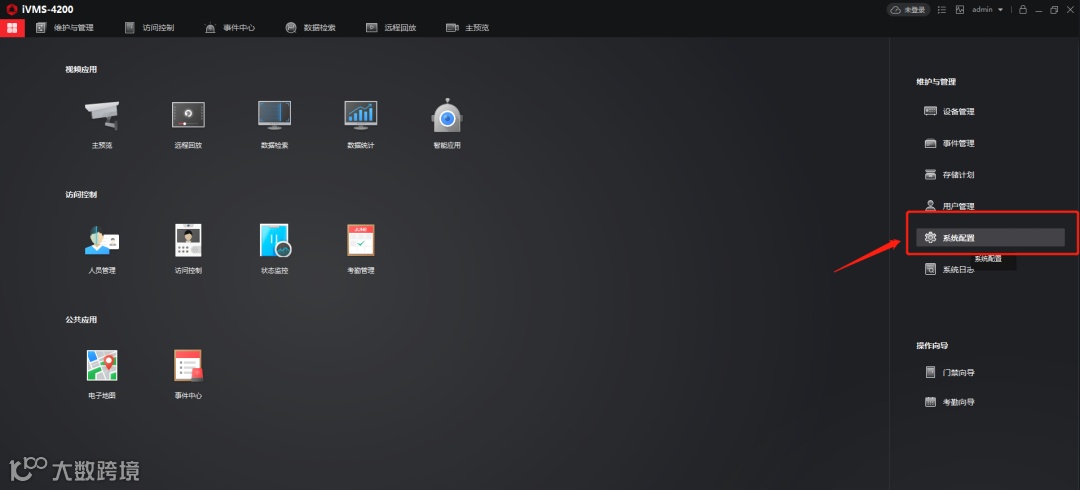Screen dimensions: 1080x490
Task: Click the 门禁向导 door icon
Action: click(x=931, y=372)
